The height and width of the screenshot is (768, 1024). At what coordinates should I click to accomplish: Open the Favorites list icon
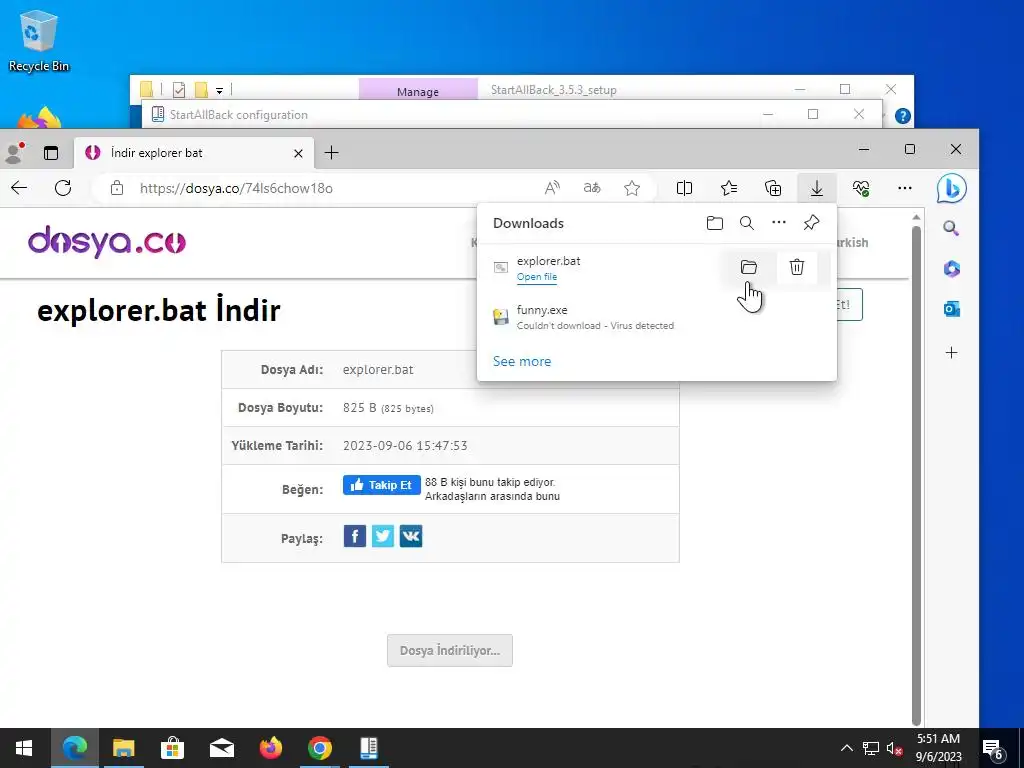point(729,189)
